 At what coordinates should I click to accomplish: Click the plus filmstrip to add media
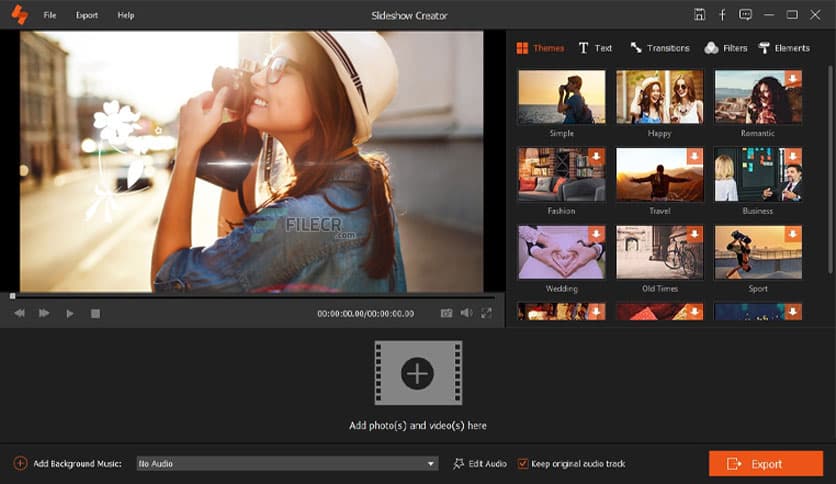418,373
